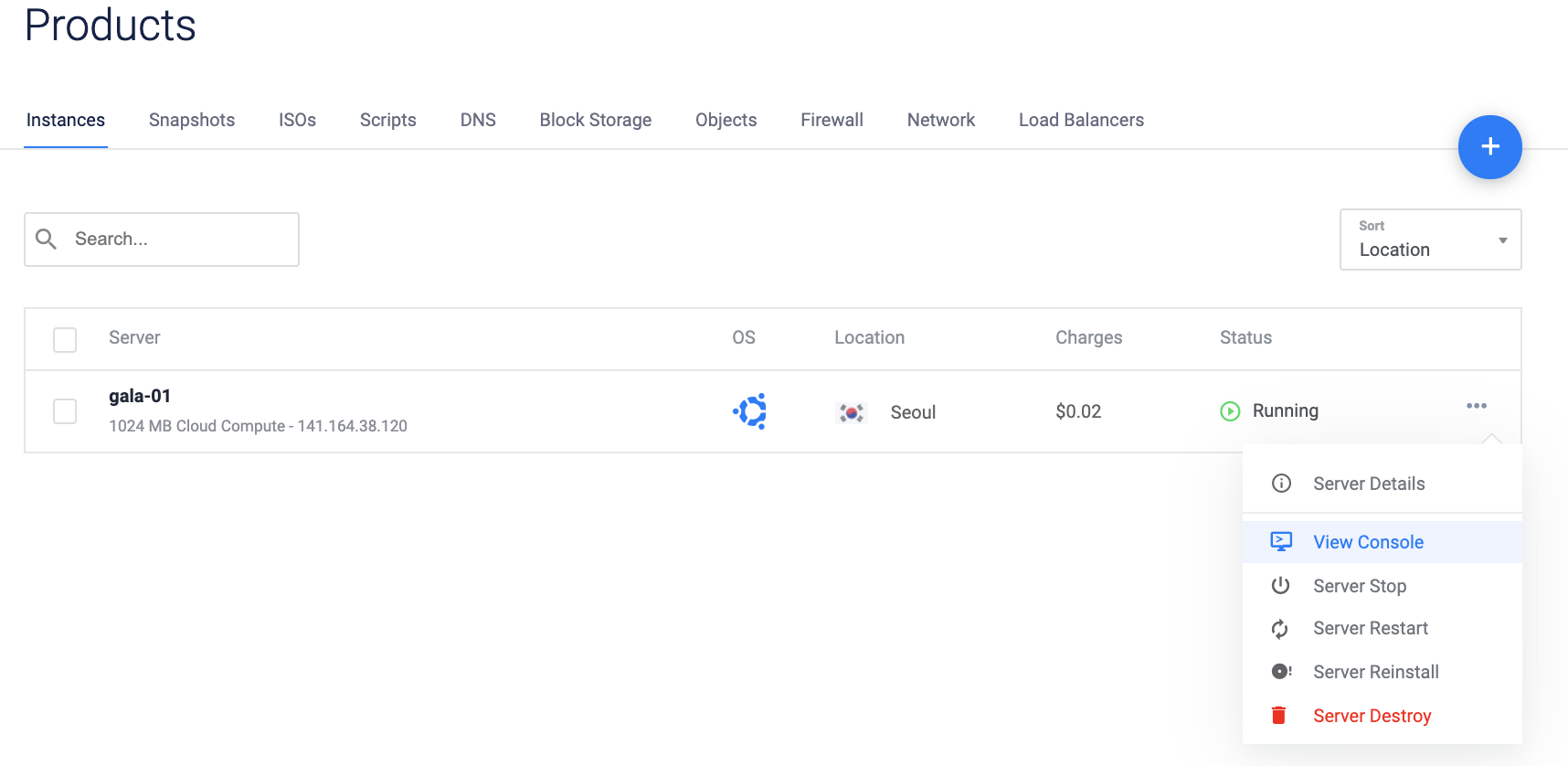1568x766 pixels.
Task: Select Server Destroy in the menu
Action: [x=1383, y=716]
